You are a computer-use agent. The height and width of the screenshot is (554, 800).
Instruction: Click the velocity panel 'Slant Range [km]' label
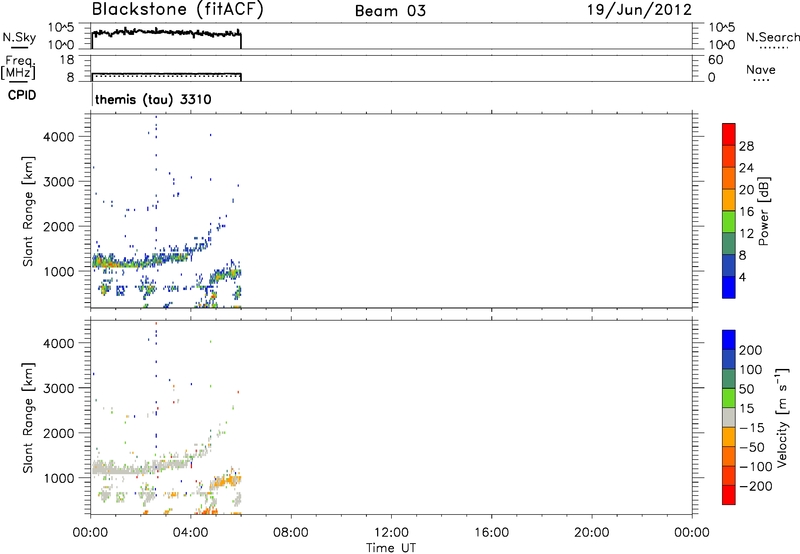point(28,418)
